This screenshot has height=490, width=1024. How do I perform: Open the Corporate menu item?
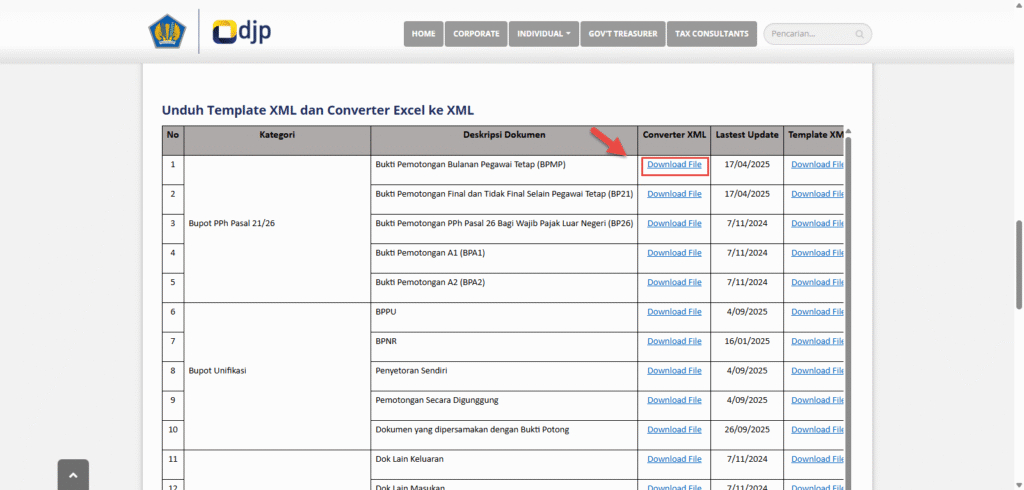pos(475,34)
